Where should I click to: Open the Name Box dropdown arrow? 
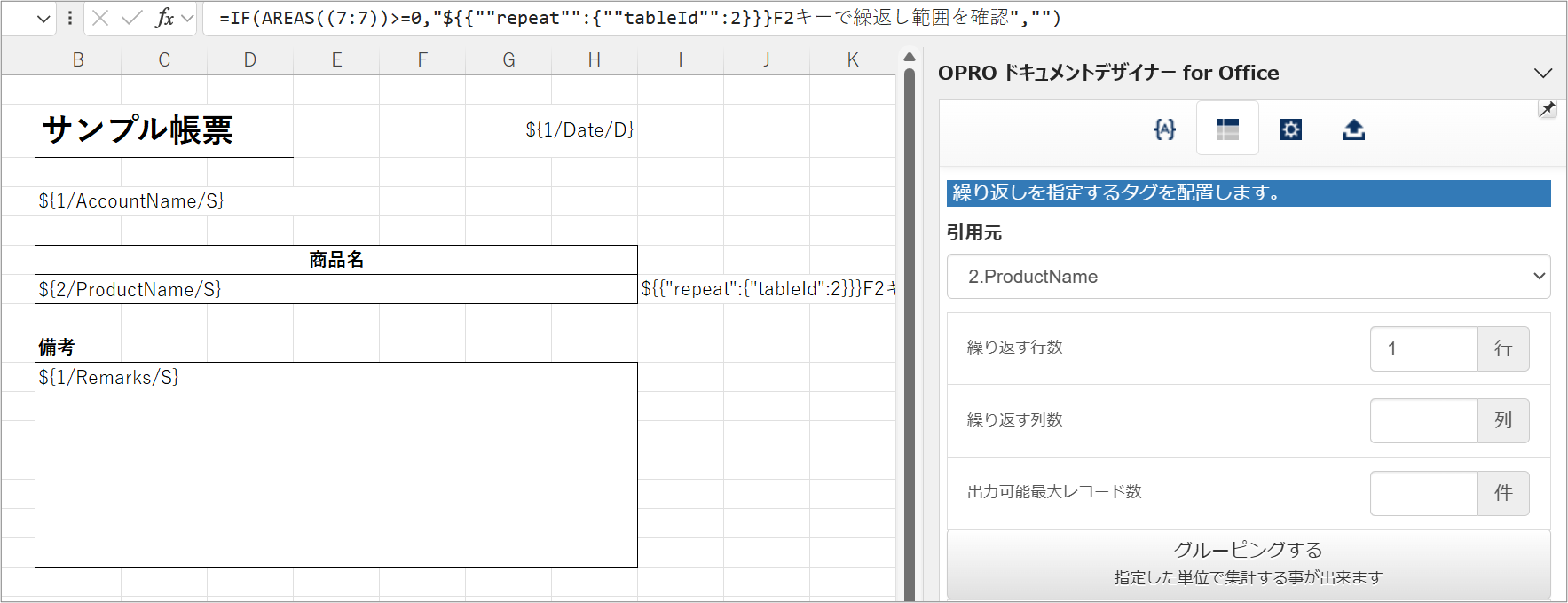coord(43,19)
